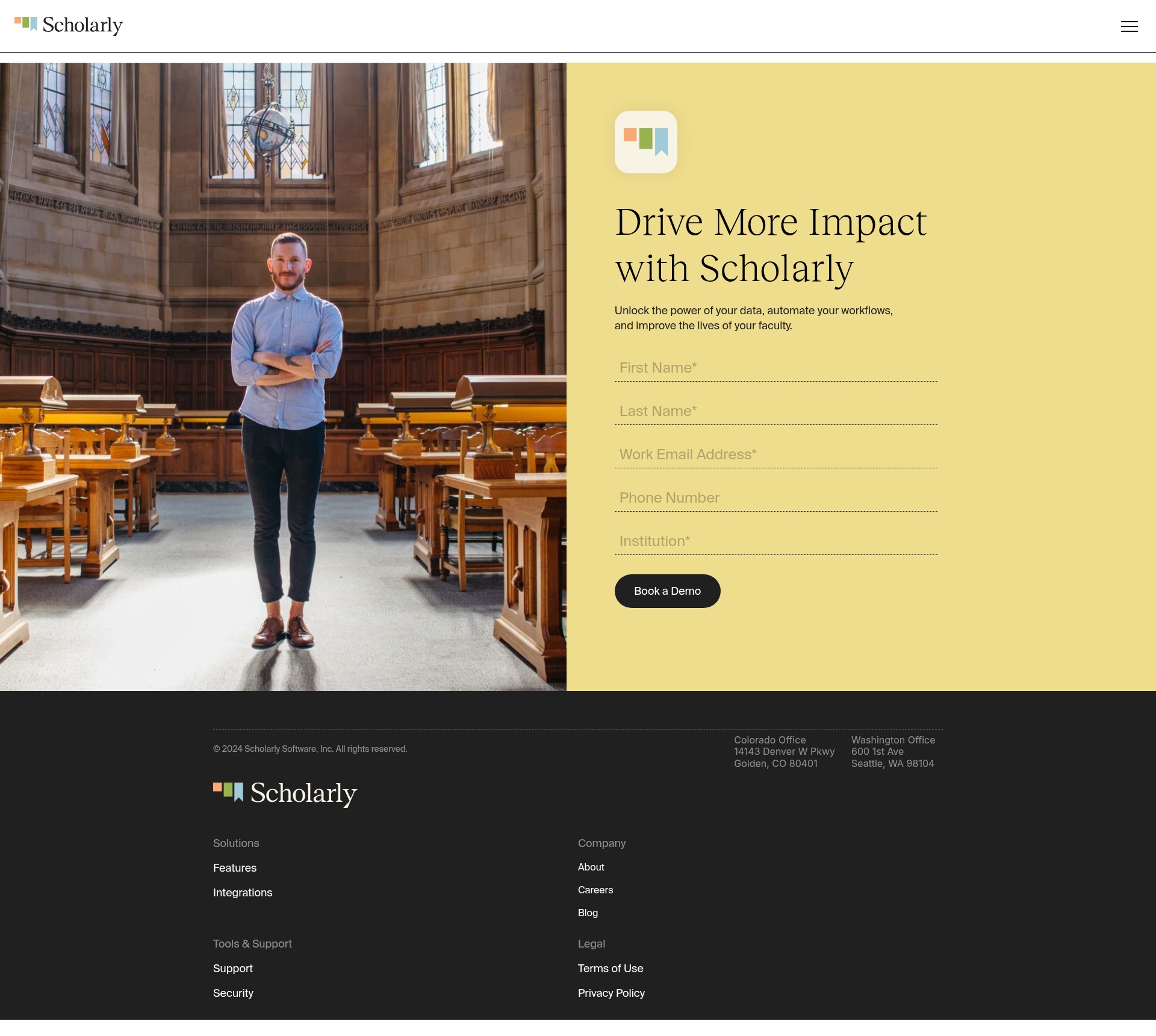View the Terms of Use
The image size is (1156, 1036).
(x=611, y=969)
